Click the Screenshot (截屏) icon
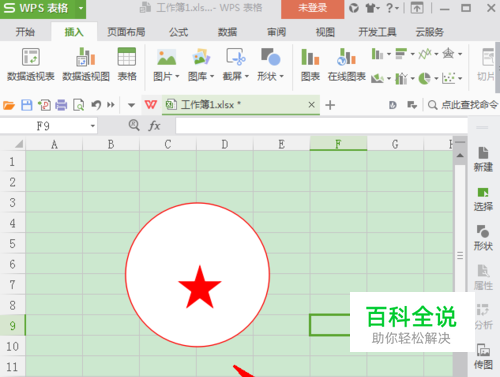 pyautogui.click(x=236, y=57)
